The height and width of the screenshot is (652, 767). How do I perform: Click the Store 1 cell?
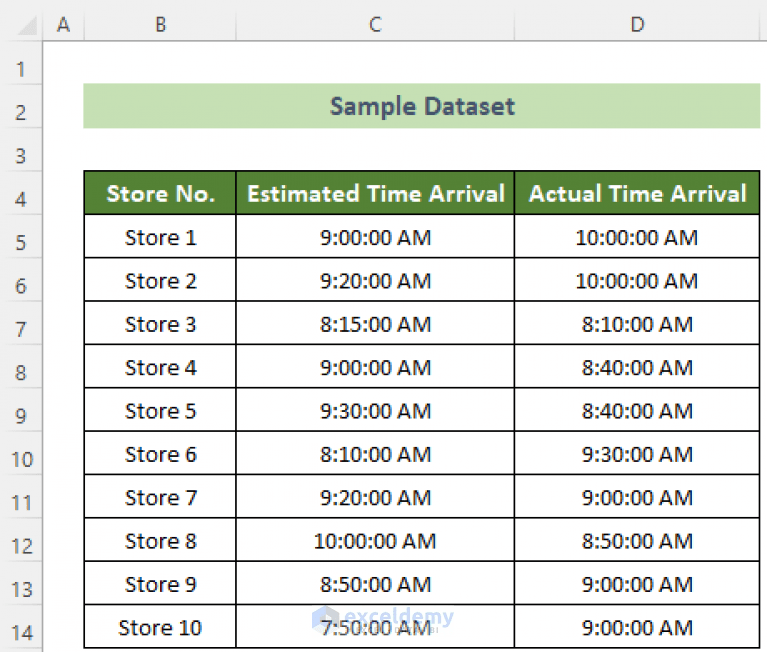160,237
